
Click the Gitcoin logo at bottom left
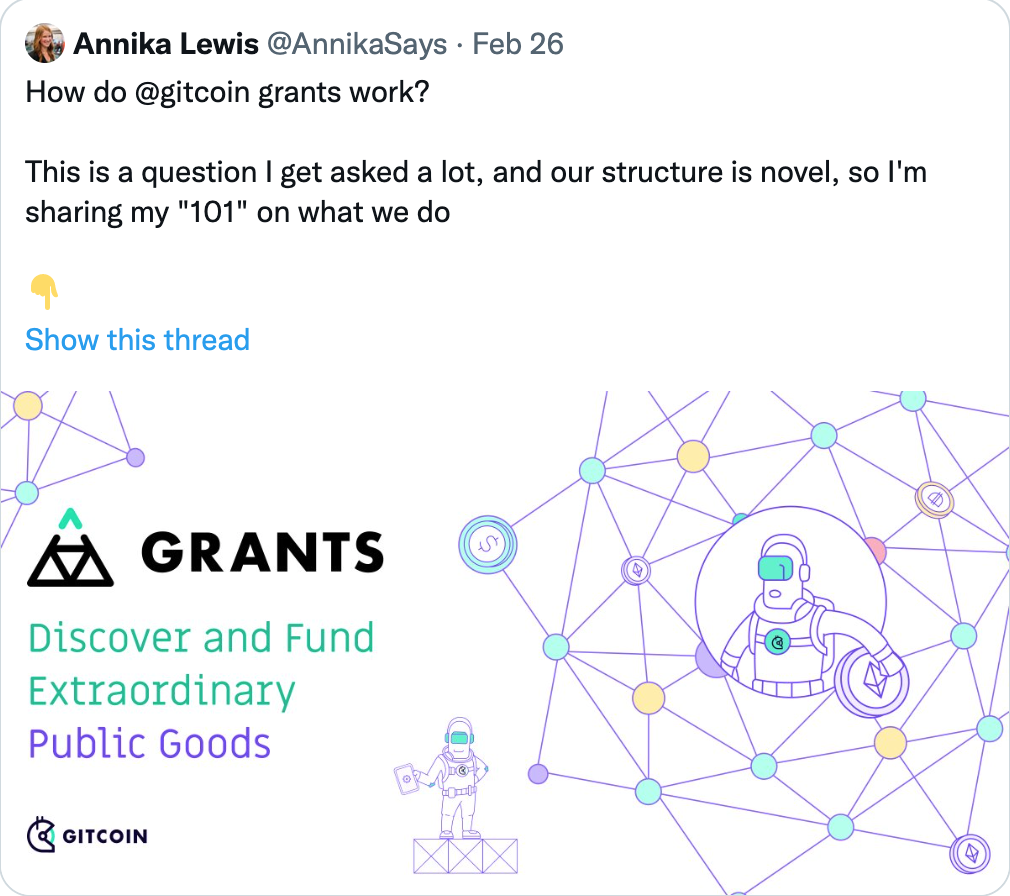pyautogui.click(x=87, y=835)
